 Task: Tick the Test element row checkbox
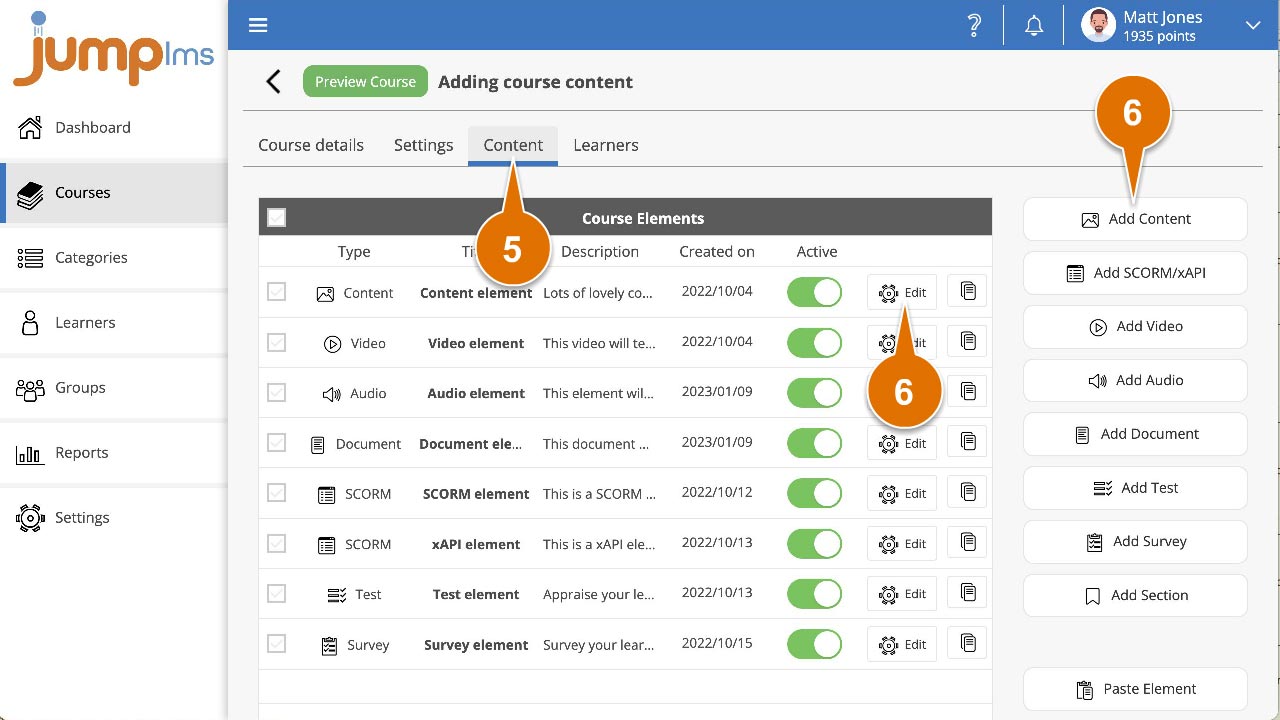(x=277, y=593)
